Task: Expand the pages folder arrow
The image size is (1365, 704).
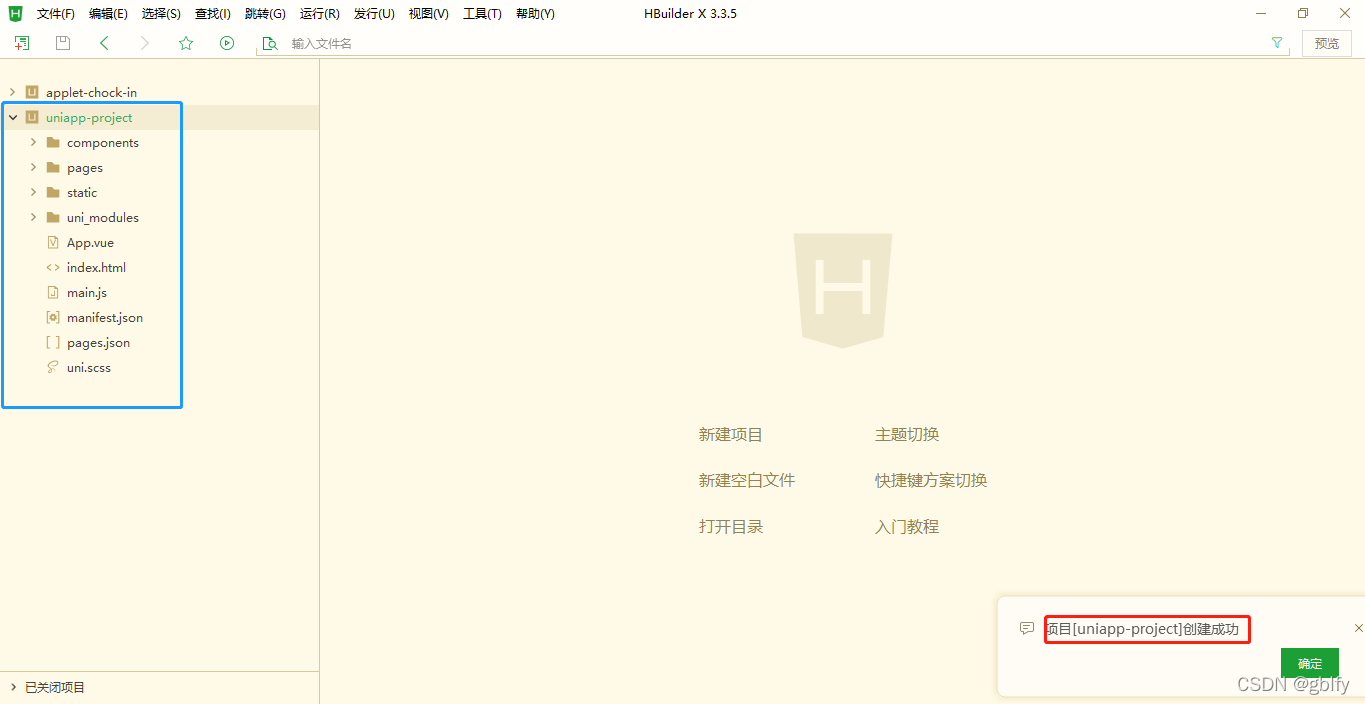Action: (x=33, y=167)
